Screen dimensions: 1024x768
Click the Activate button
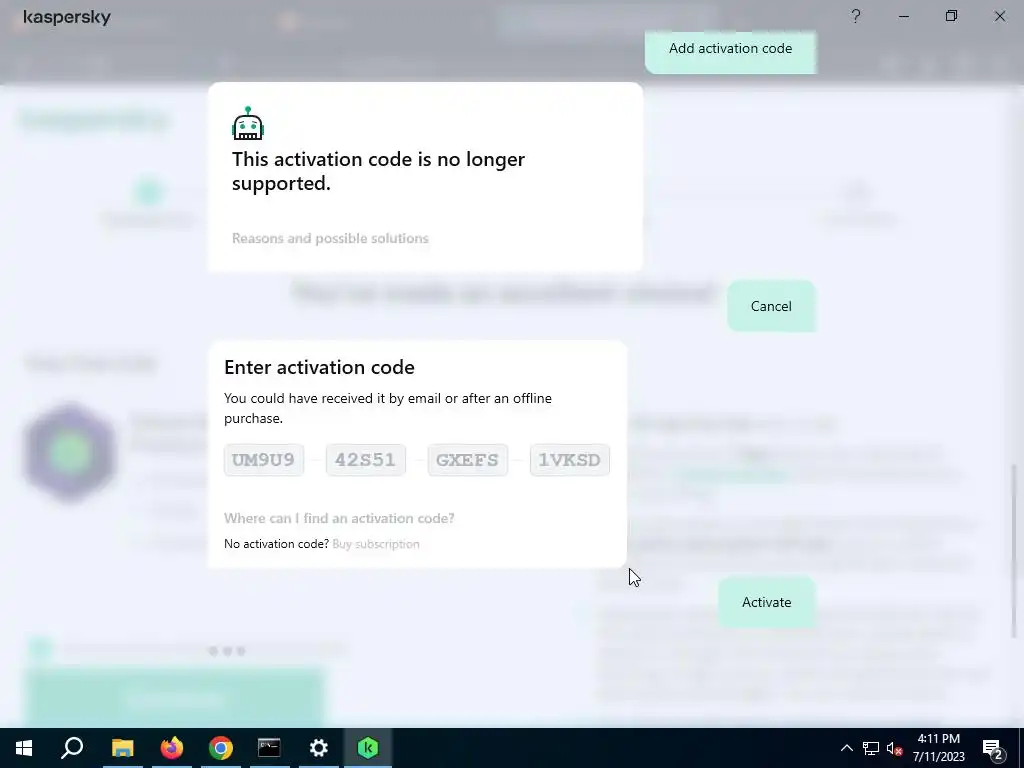(767, 602)
